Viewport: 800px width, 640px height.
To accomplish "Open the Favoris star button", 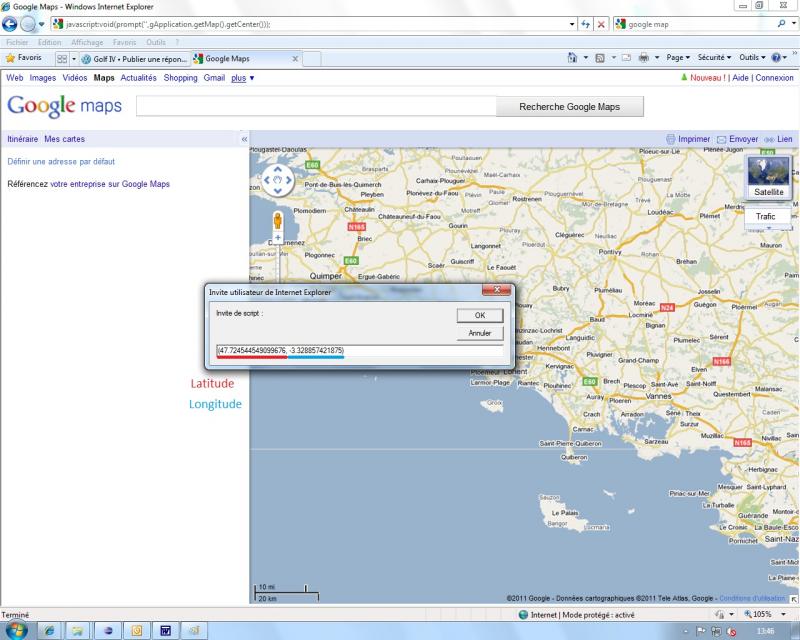I will [23, 58].
